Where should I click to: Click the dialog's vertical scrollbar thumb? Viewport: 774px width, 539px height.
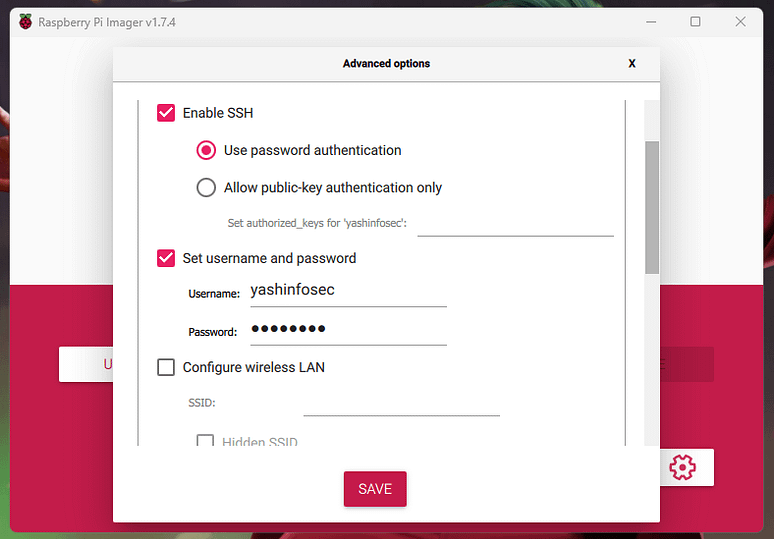(652, 206)
